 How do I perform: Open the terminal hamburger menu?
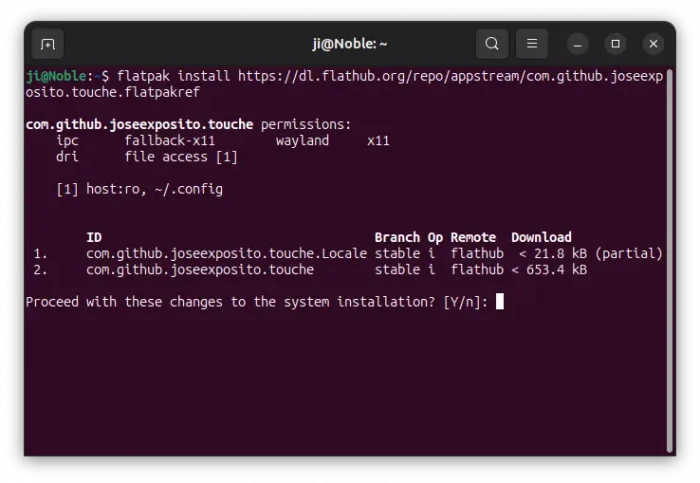coord(532,44)
